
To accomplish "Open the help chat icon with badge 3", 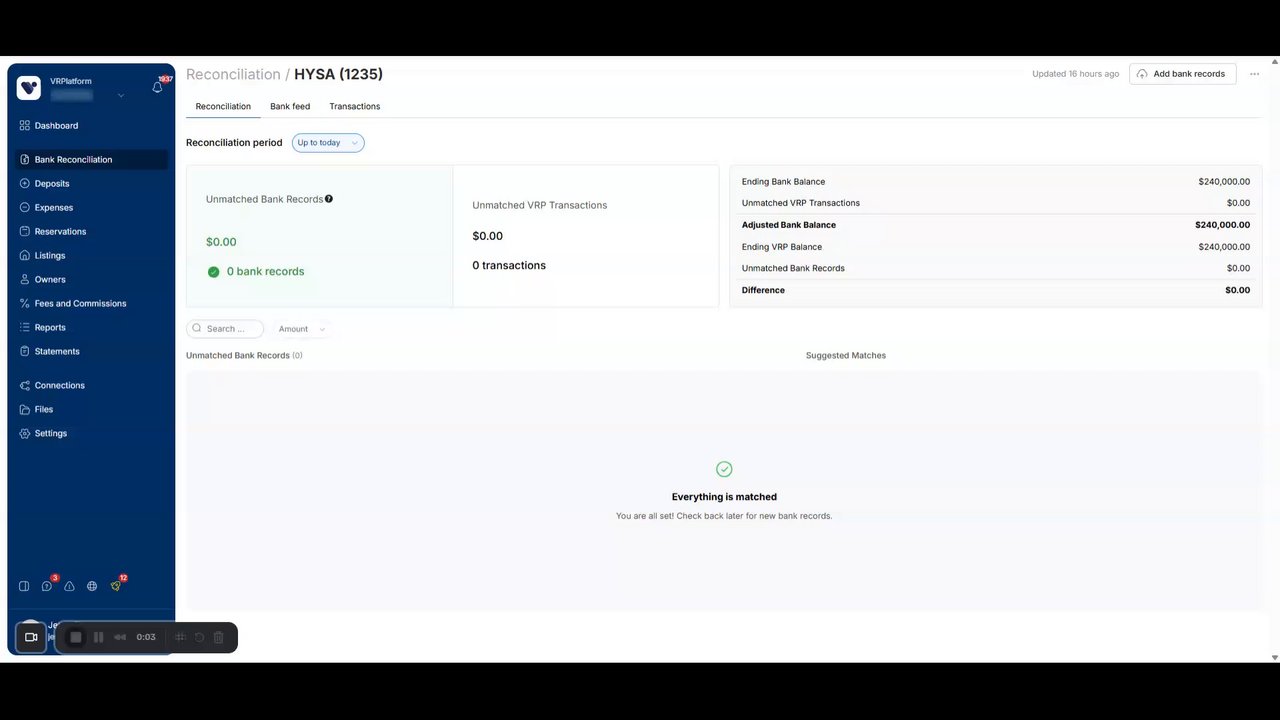I will pos(47,586).
